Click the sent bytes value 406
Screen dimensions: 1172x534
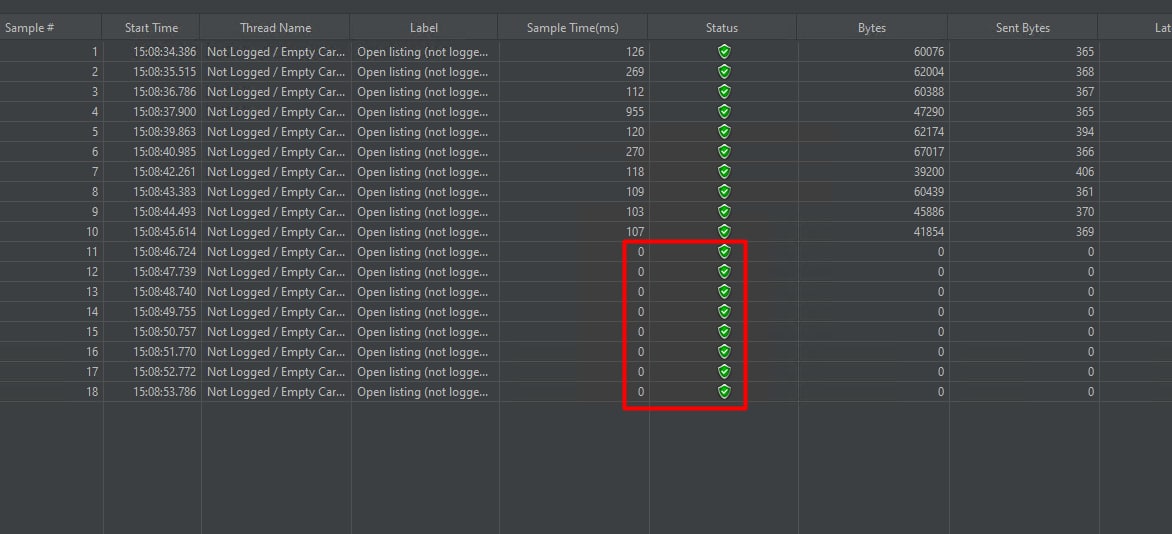[1085, 172]
